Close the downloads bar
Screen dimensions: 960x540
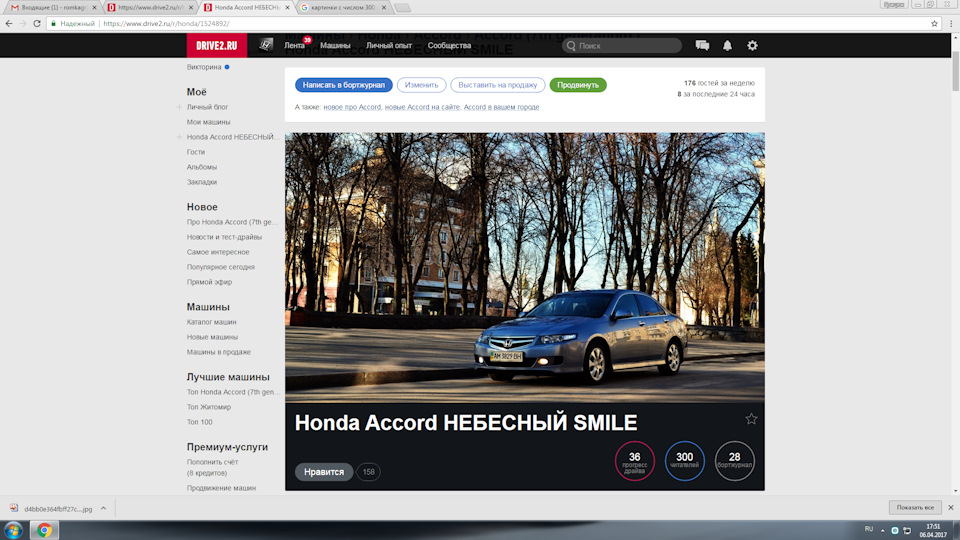[x=951, y=508]
